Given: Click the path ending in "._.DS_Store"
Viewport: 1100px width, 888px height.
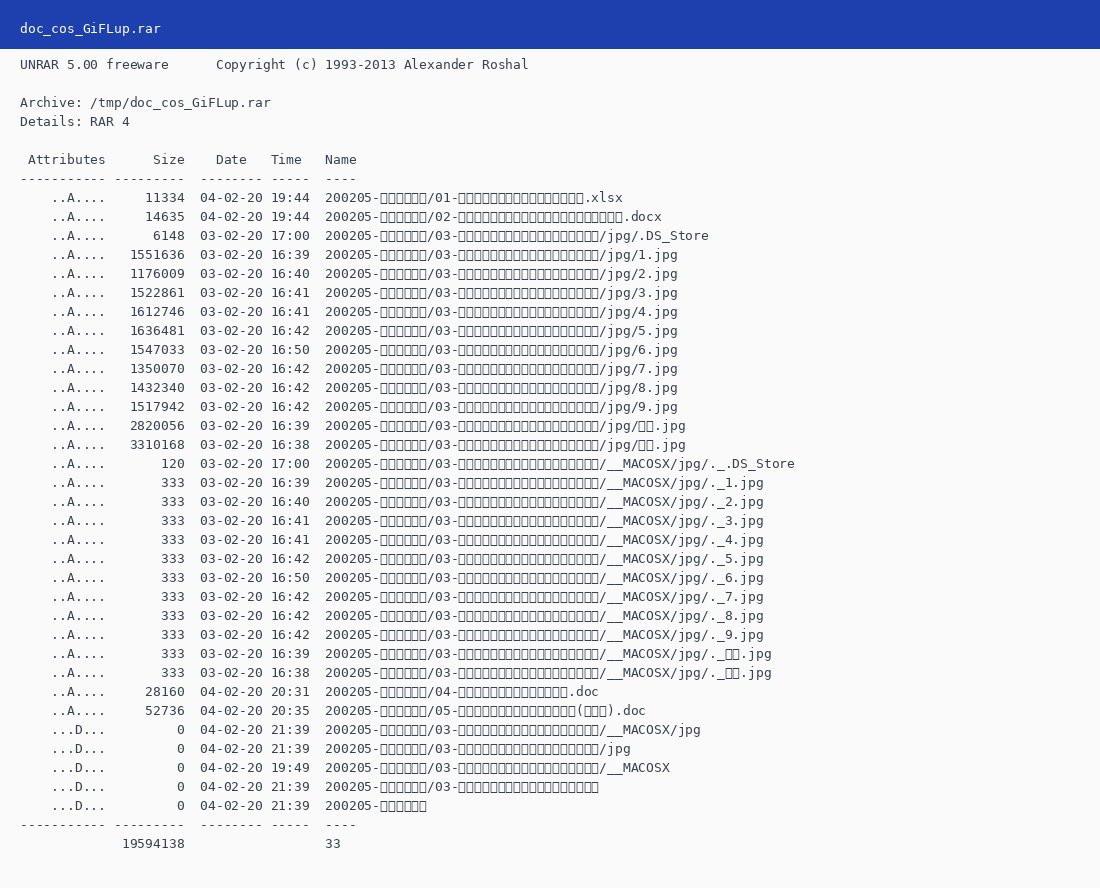Looking at the screenshot, I should (560, 464).
